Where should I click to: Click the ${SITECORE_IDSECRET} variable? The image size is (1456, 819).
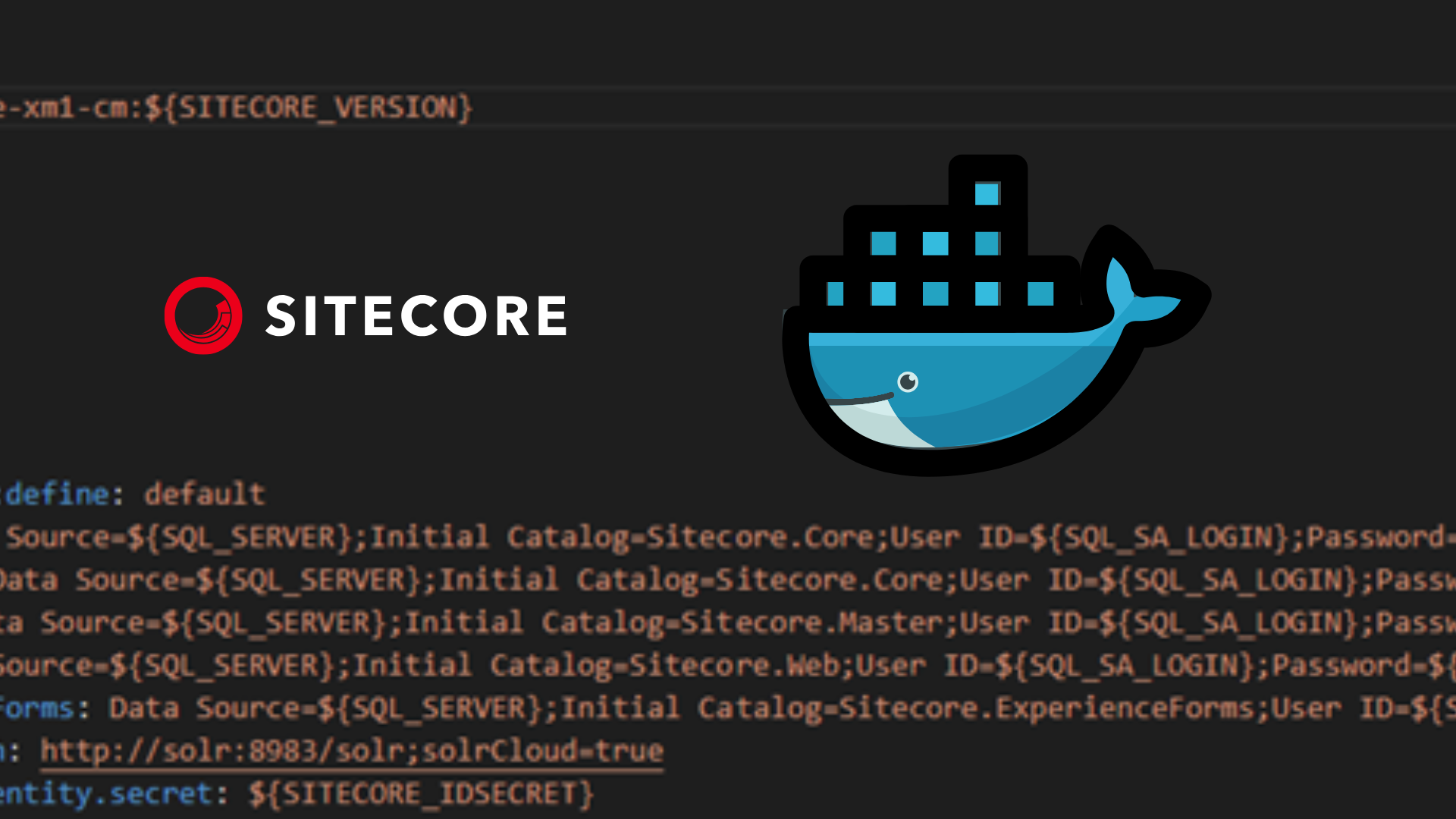pos(421,794)
